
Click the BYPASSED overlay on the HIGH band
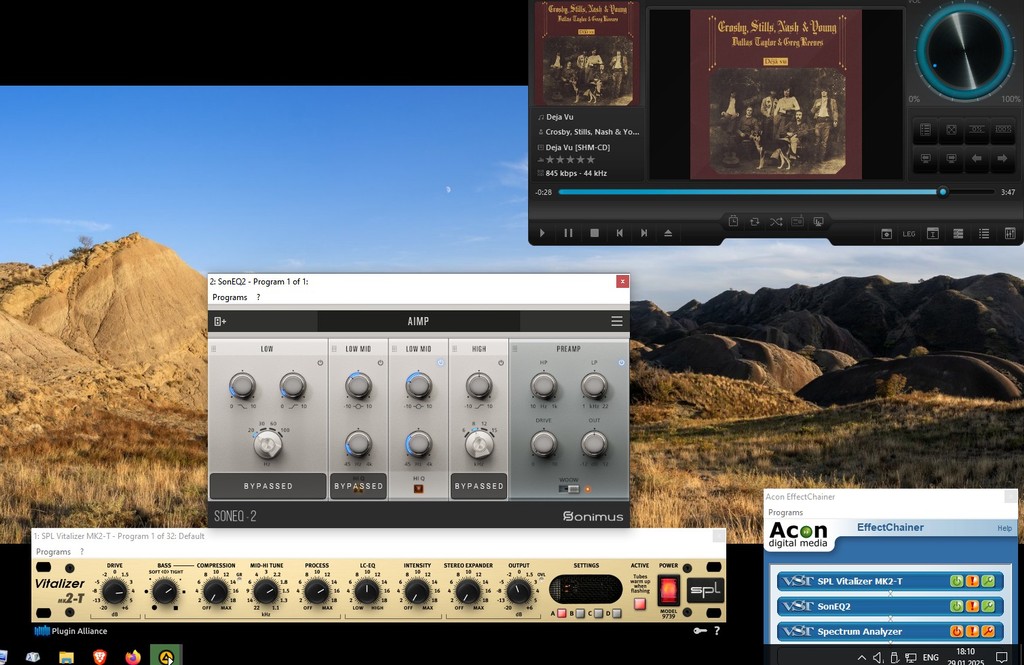[479, 486]
